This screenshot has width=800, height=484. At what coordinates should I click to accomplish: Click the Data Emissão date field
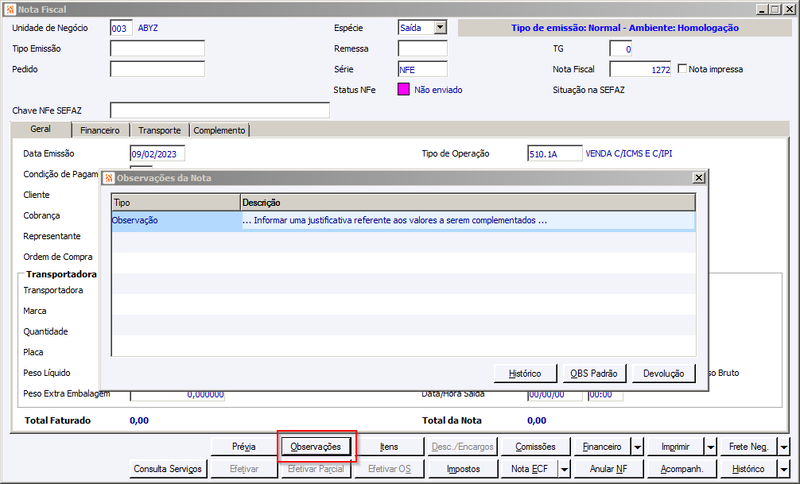(157, 154)
